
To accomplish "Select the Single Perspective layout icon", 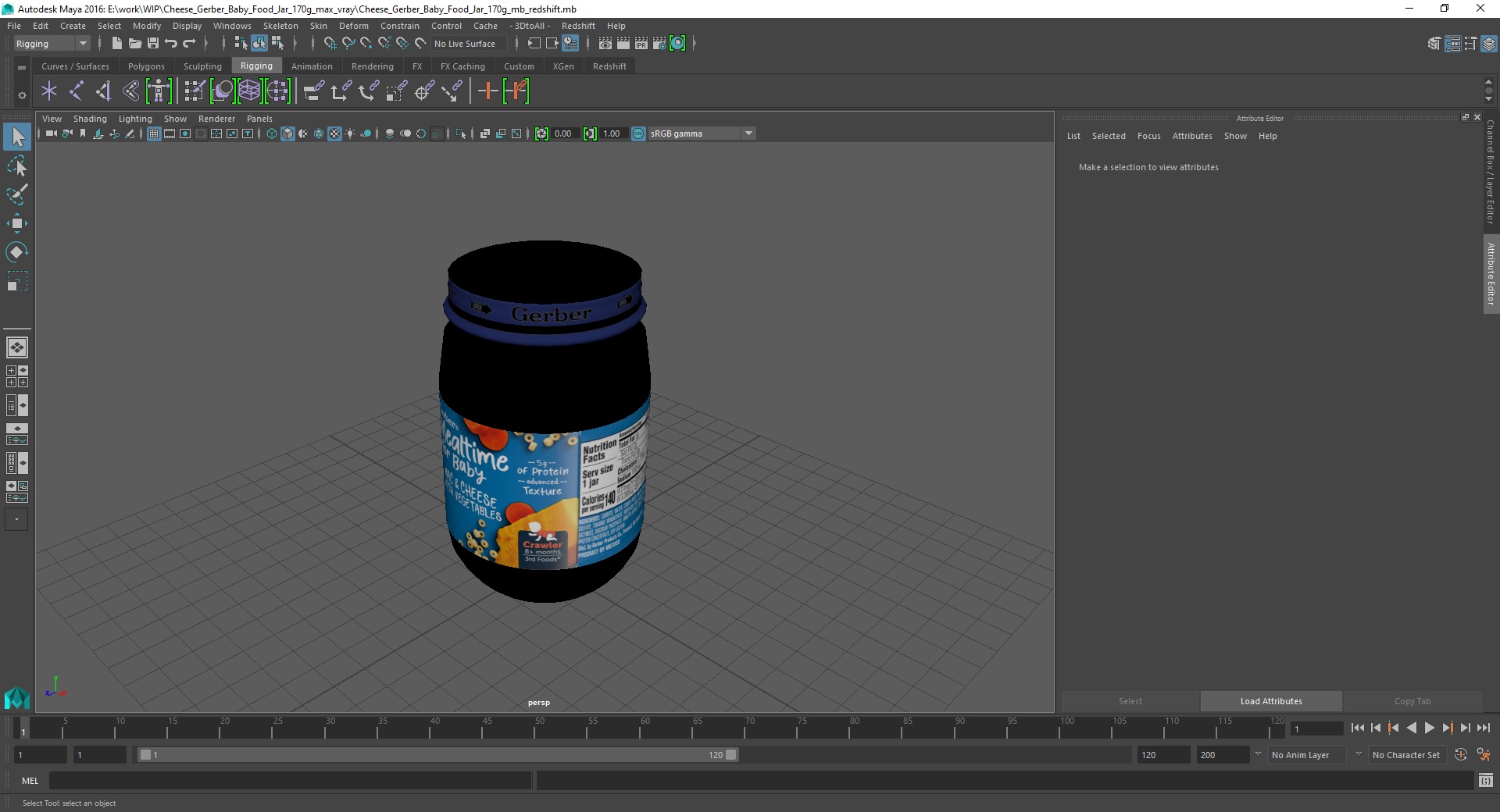I will click(x=16, y=347).
